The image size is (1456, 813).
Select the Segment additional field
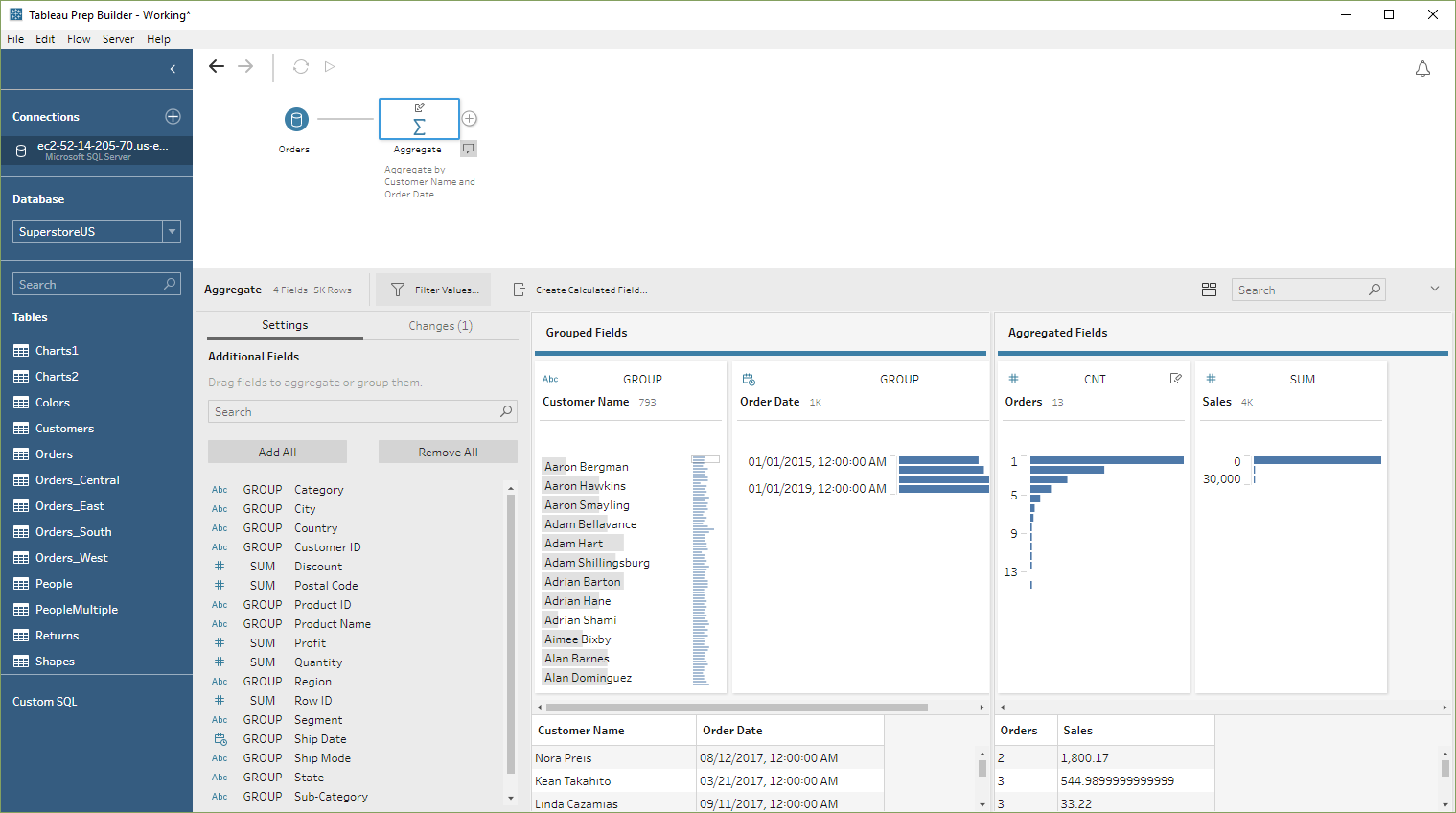pos(318,720)
